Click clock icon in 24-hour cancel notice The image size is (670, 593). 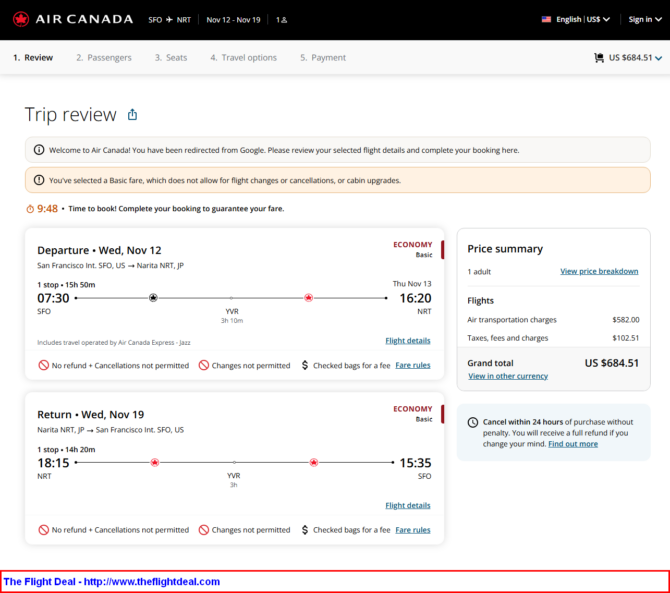(473, 423)
